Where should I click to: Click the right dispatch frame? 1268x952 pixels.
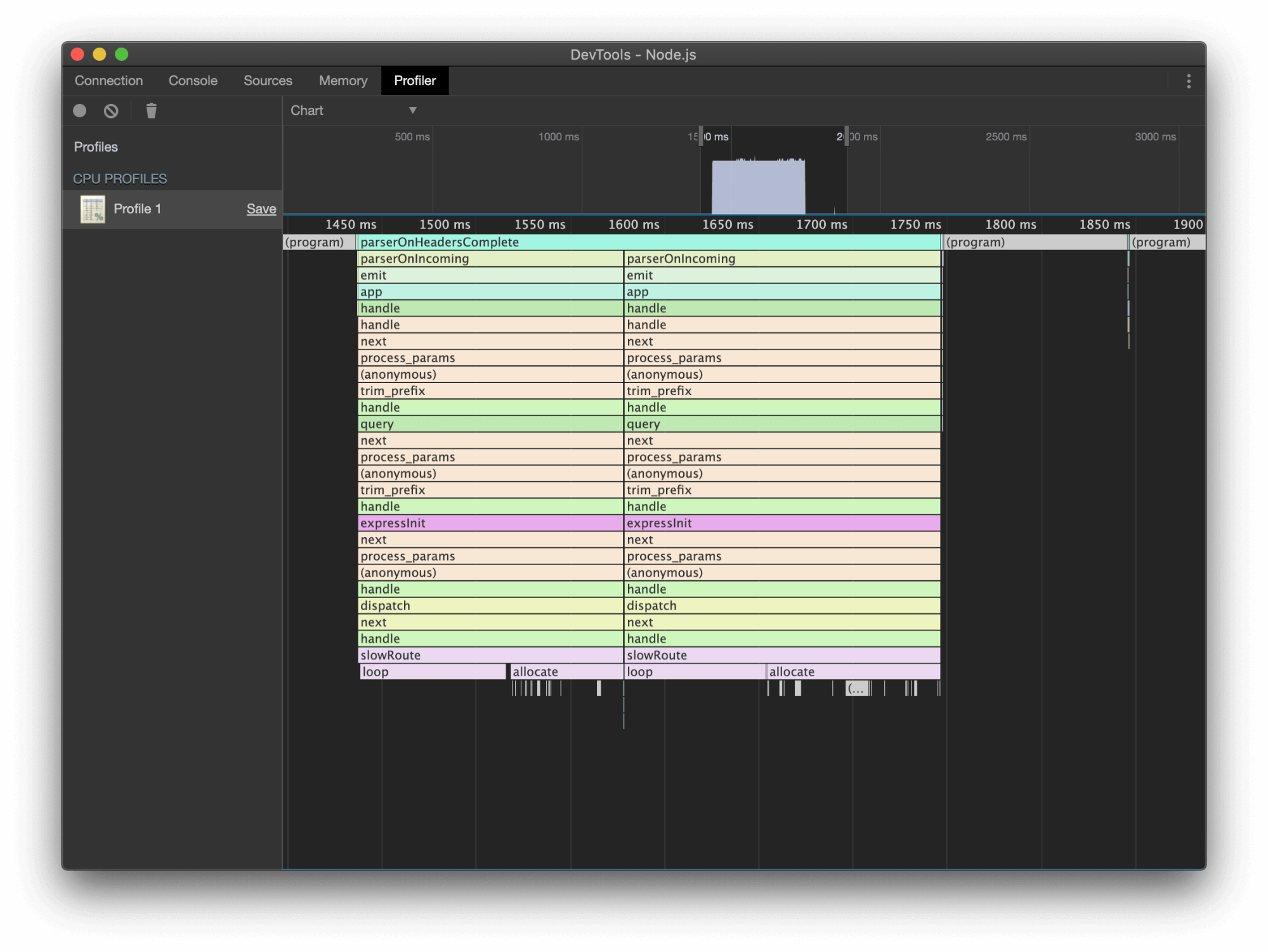pos(782,606)
